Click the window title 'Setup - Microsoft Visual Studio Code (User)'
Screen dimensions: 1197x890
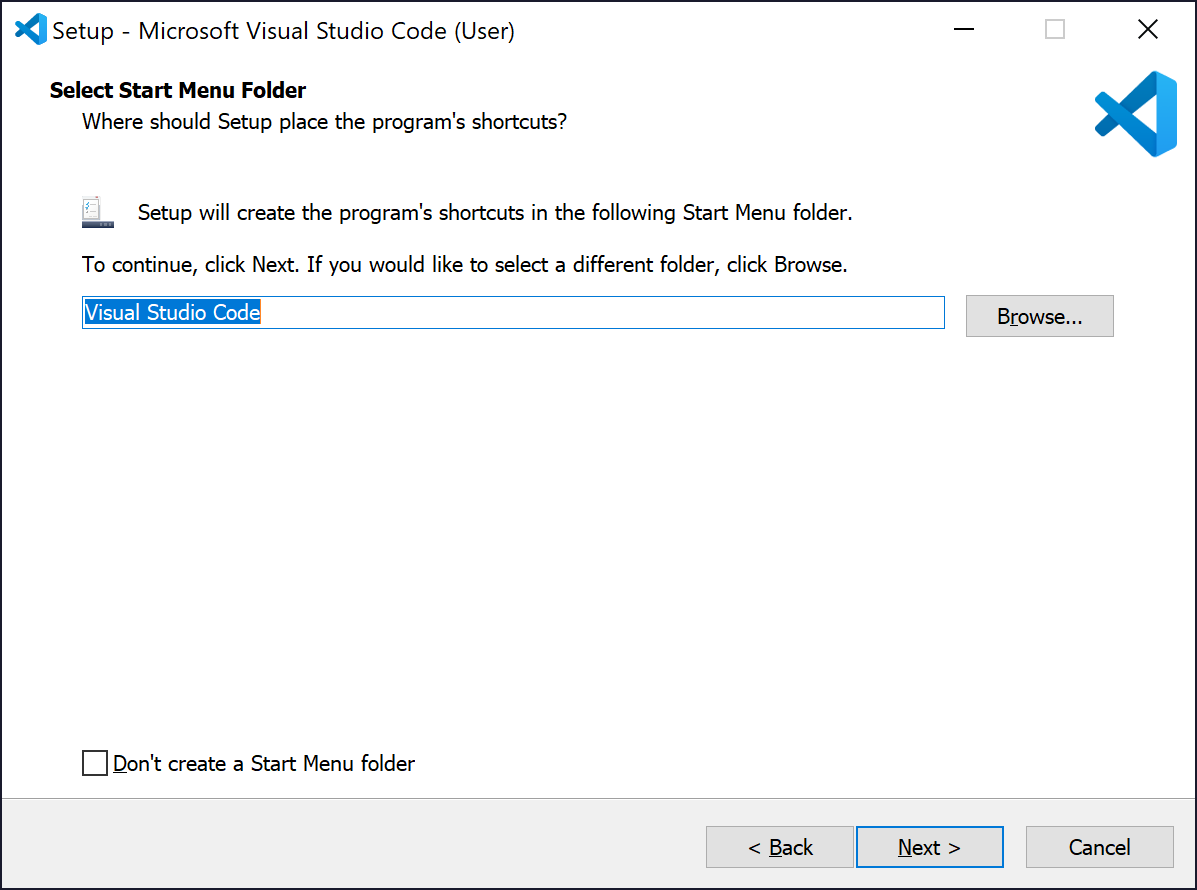(283, 31)
